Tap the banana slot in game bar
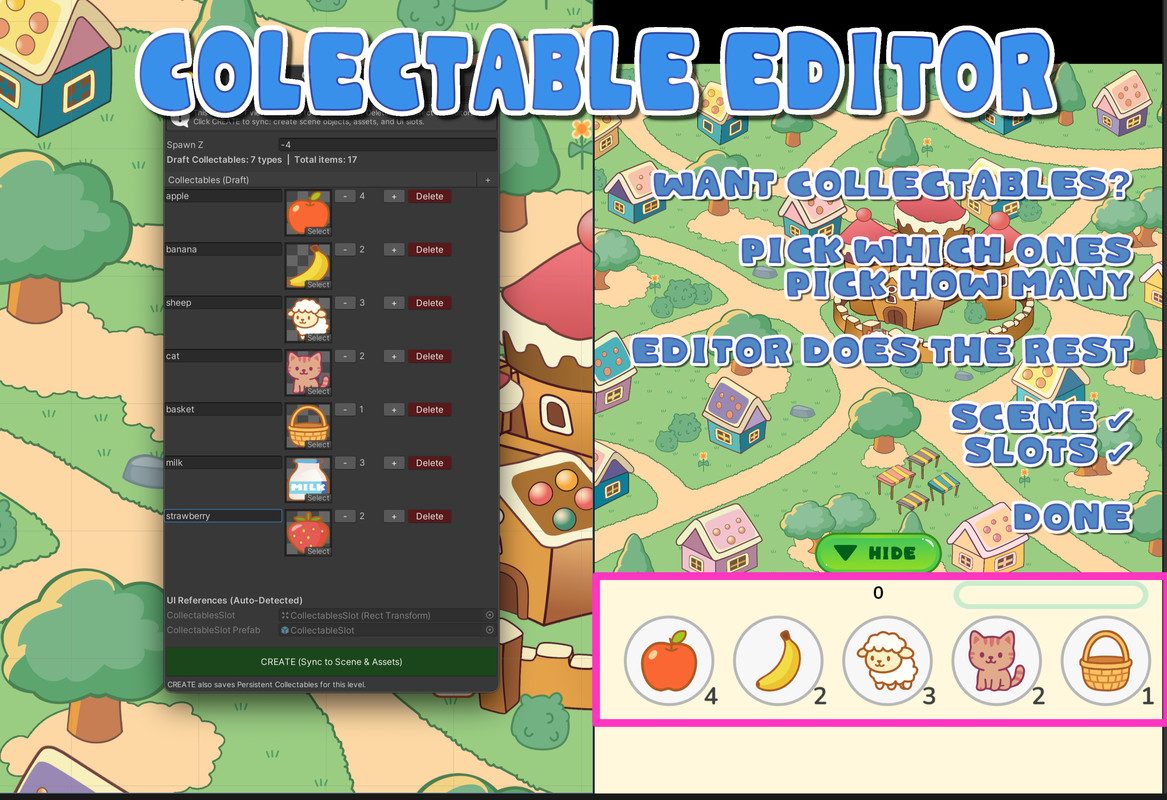Image resolution: width=1167 pixels, height=800 pixels. click(x=778, y=661)
